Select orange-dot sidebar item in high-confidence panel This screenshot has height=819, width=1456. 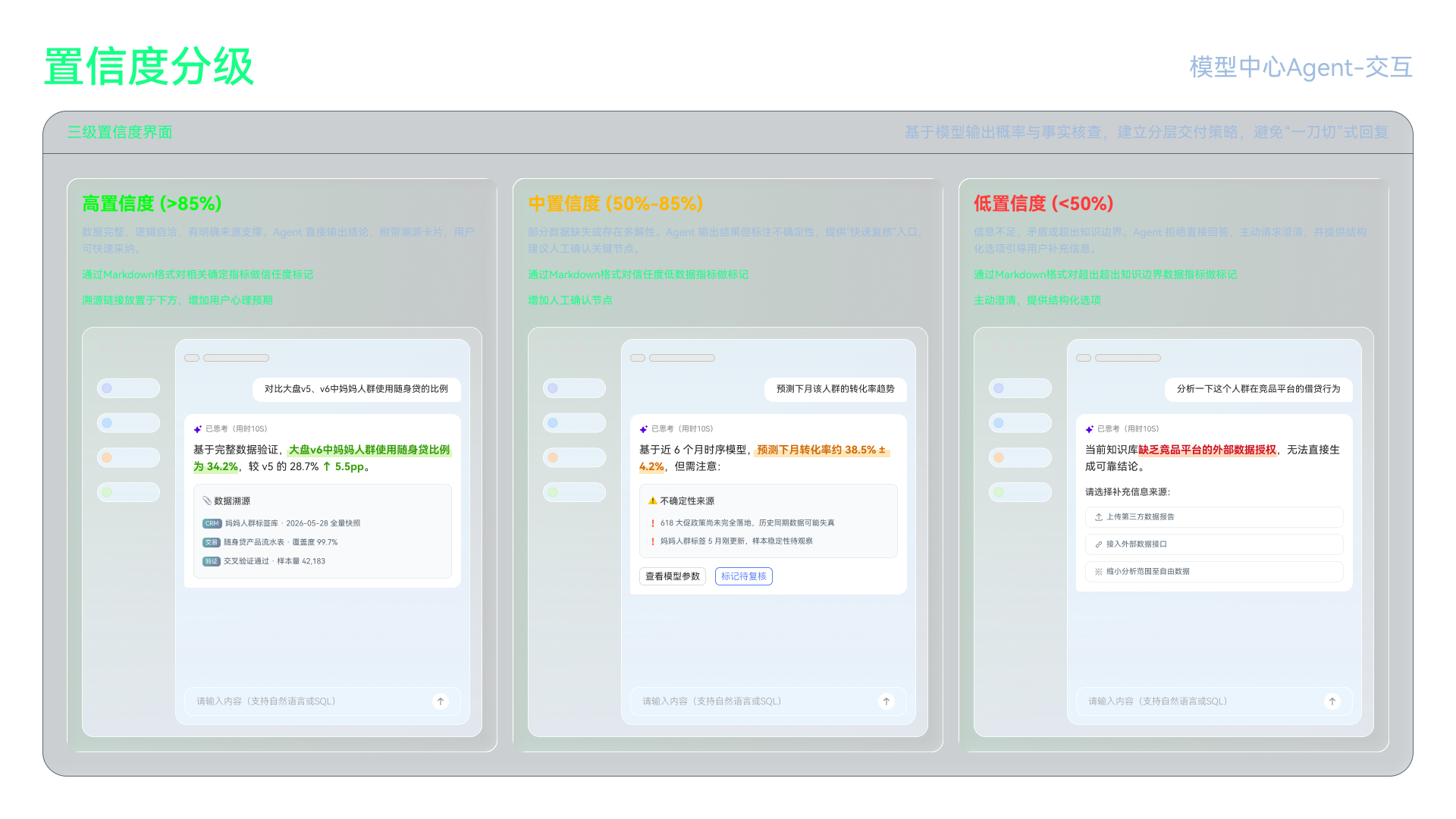128,457
